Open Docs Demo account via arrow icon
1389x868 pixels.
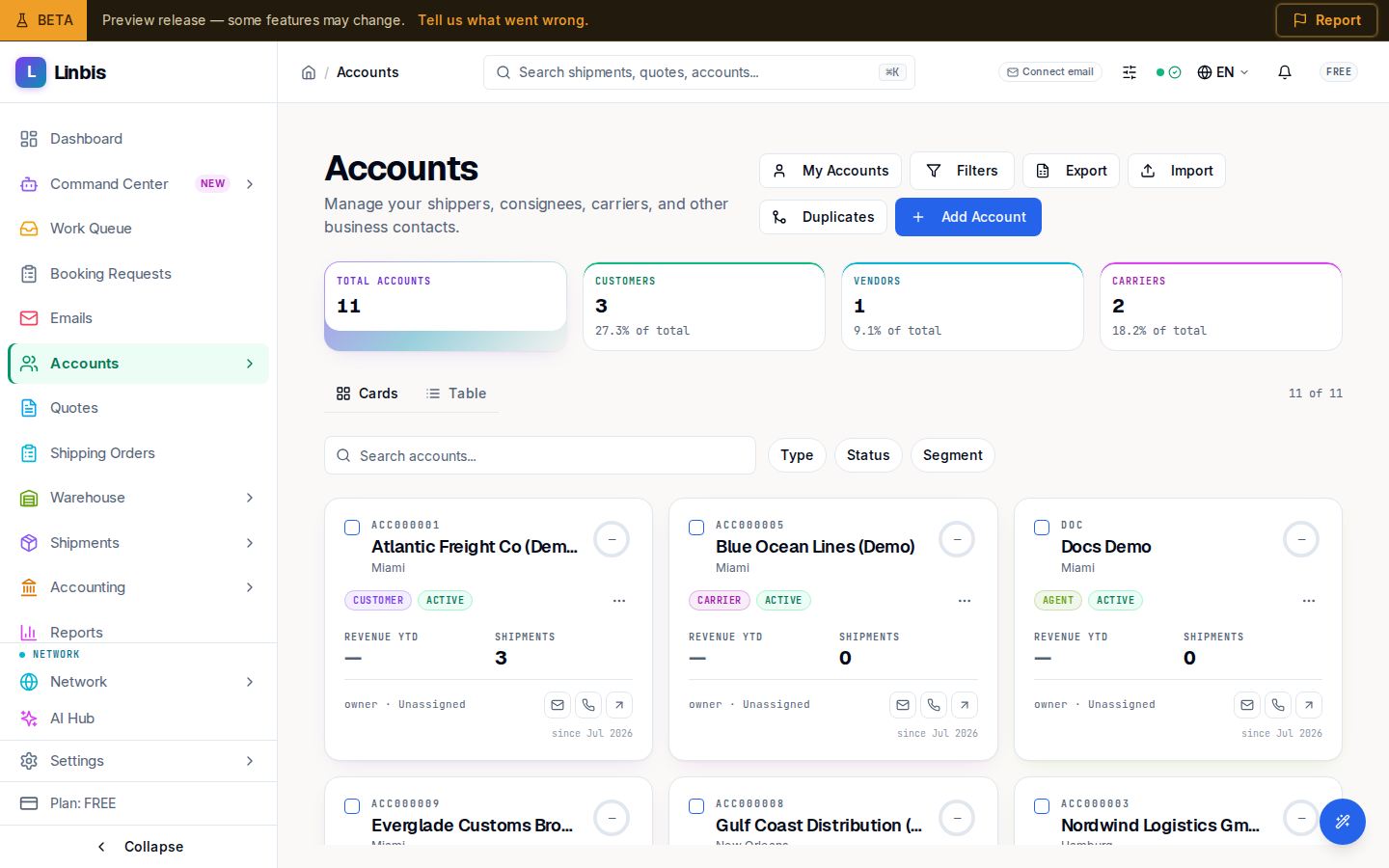[1309, 705]
